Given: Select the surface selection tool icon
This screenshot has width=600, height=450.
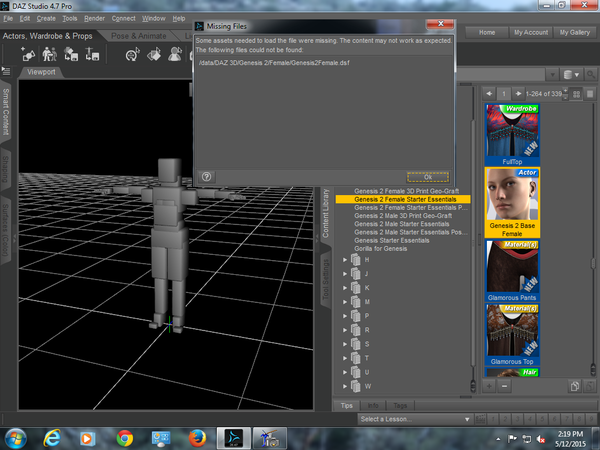Looking at the screenshot, I should coord(154,54).
